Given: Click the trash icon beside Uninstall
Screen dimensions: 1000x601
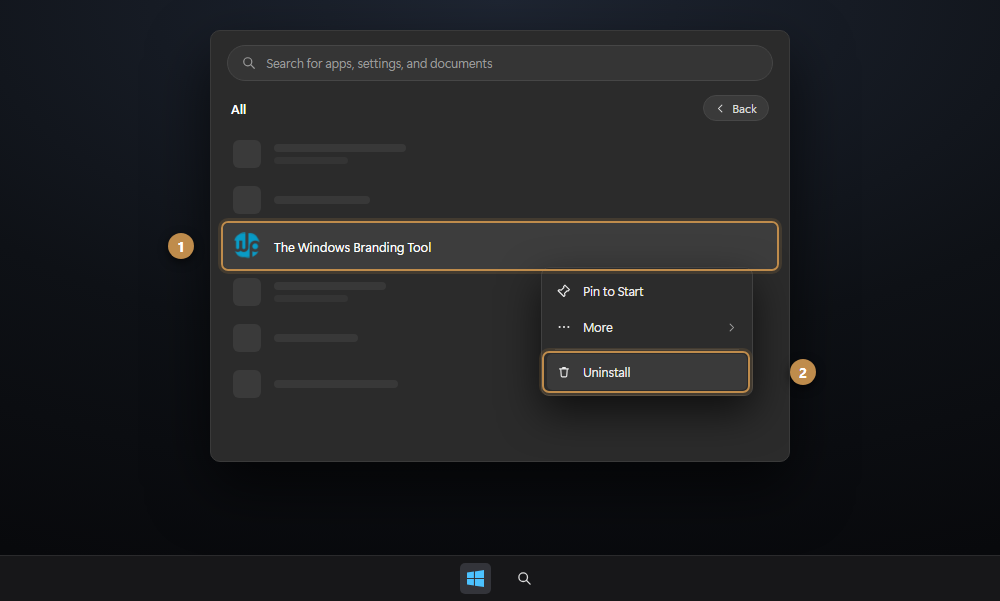Looking at the screenshot, I should tap(564, 372).
